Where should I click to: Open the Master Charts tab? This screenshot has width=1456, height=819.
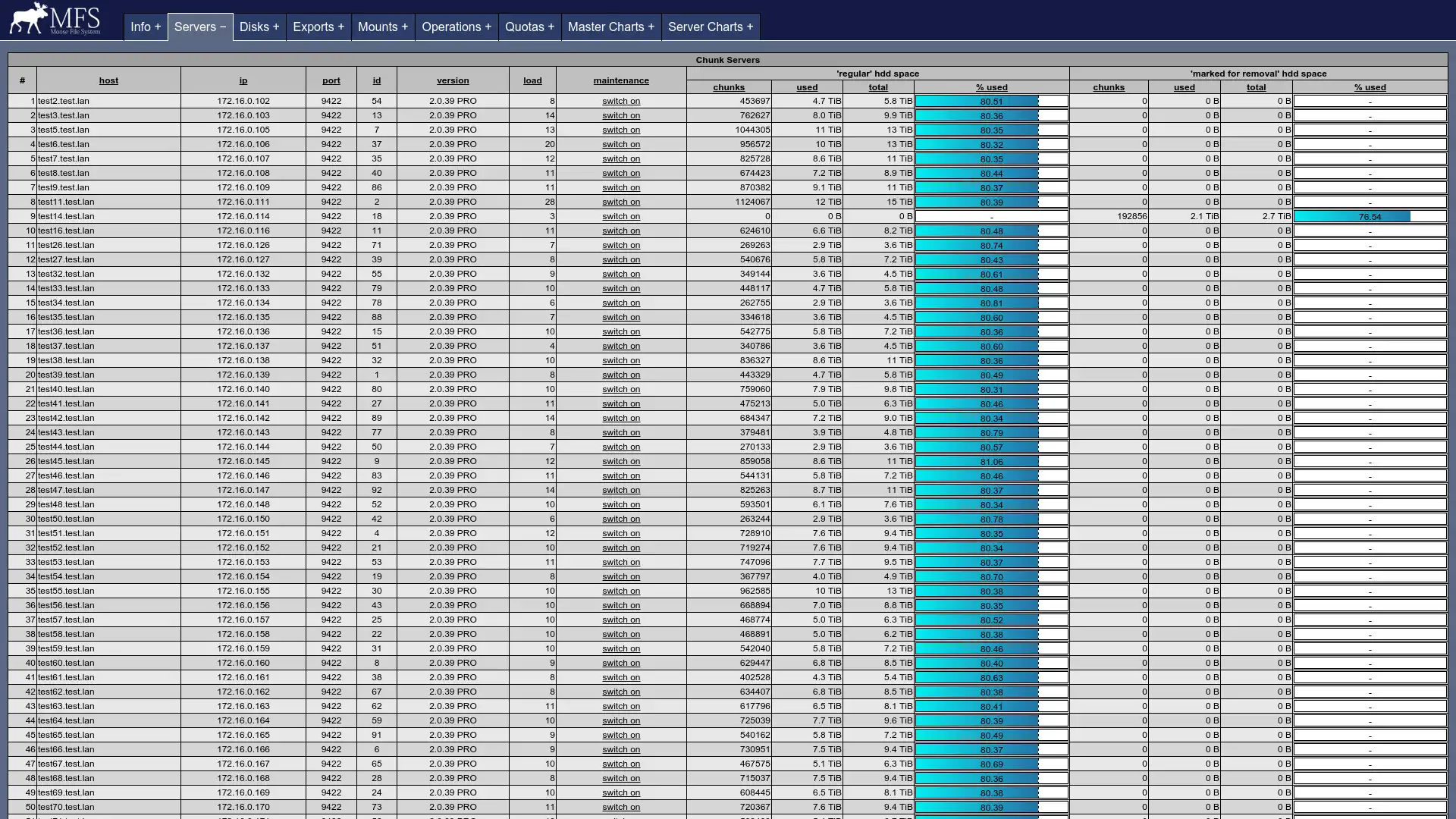tap(610, 27)
